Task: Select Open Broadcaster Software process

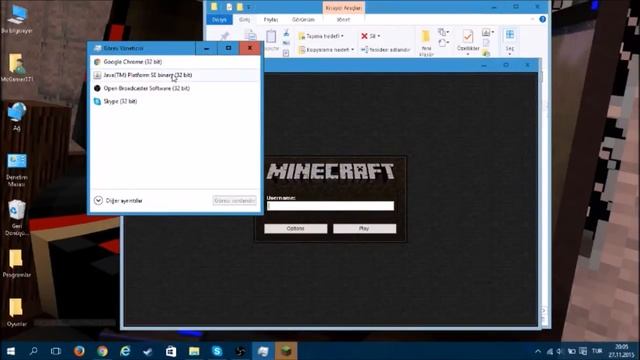Action: pyautogui.click(x=174, y=88)
